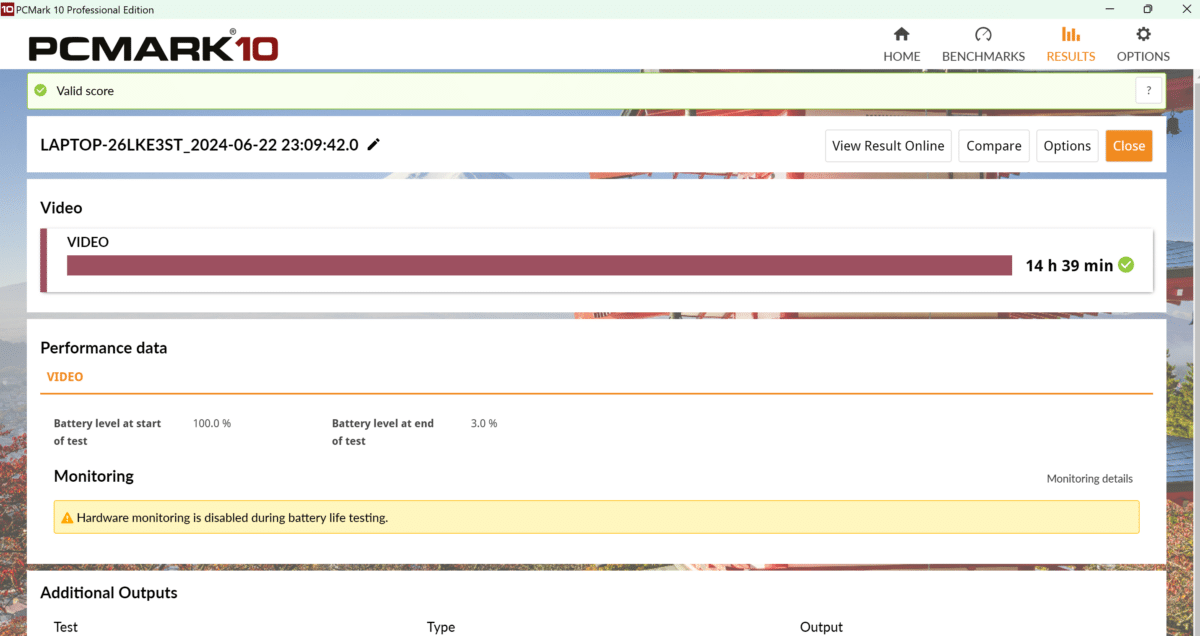Viewport: 1200px width, 636px height.
Task: Click the 'Additional Outputs' heading
Action: pyautogui.click(x=109, y=592)
